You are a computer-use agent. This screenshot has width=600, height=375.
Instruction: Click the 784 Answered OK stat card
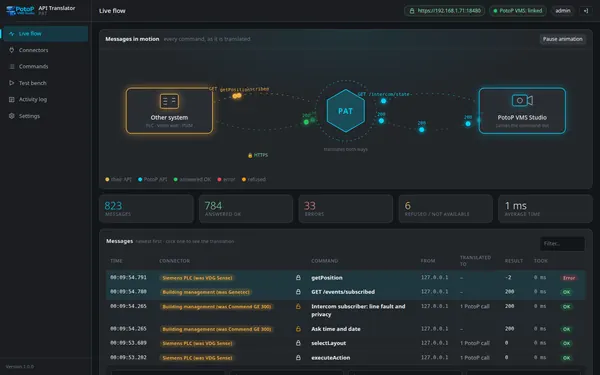point(246,209)
